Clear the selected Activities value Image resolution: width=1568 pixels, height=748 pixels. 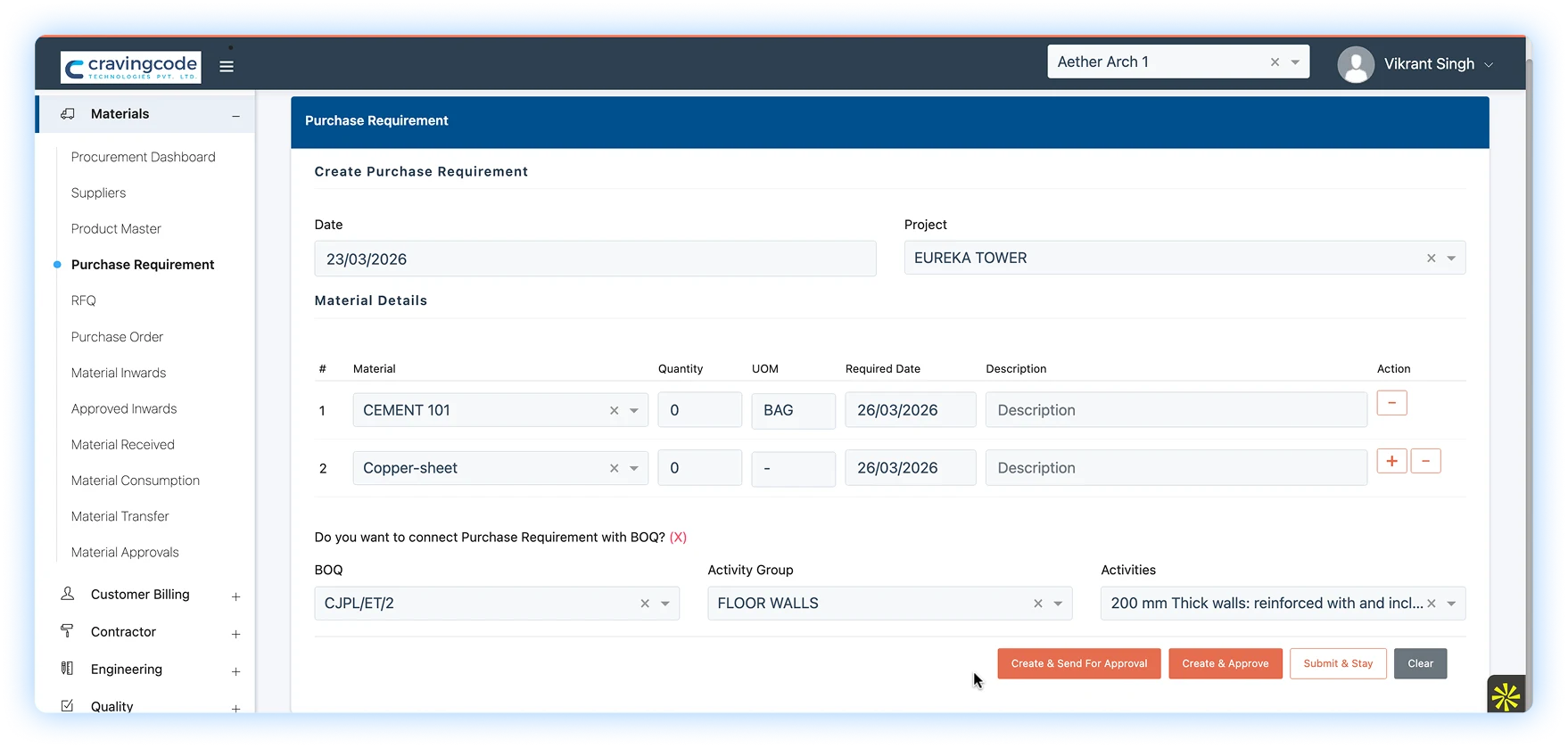1431,604
